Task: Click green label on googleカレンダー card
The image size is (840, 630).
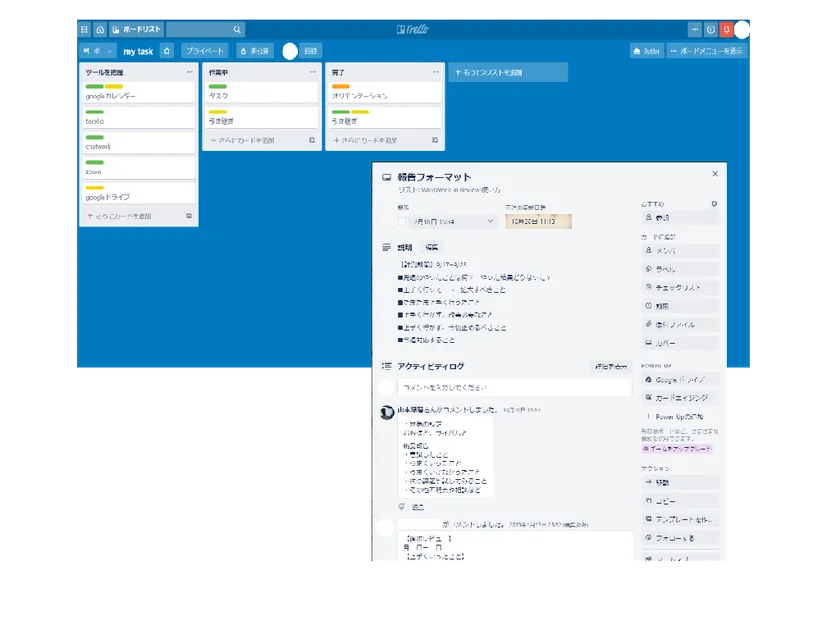Action: [x=94, y=86]
